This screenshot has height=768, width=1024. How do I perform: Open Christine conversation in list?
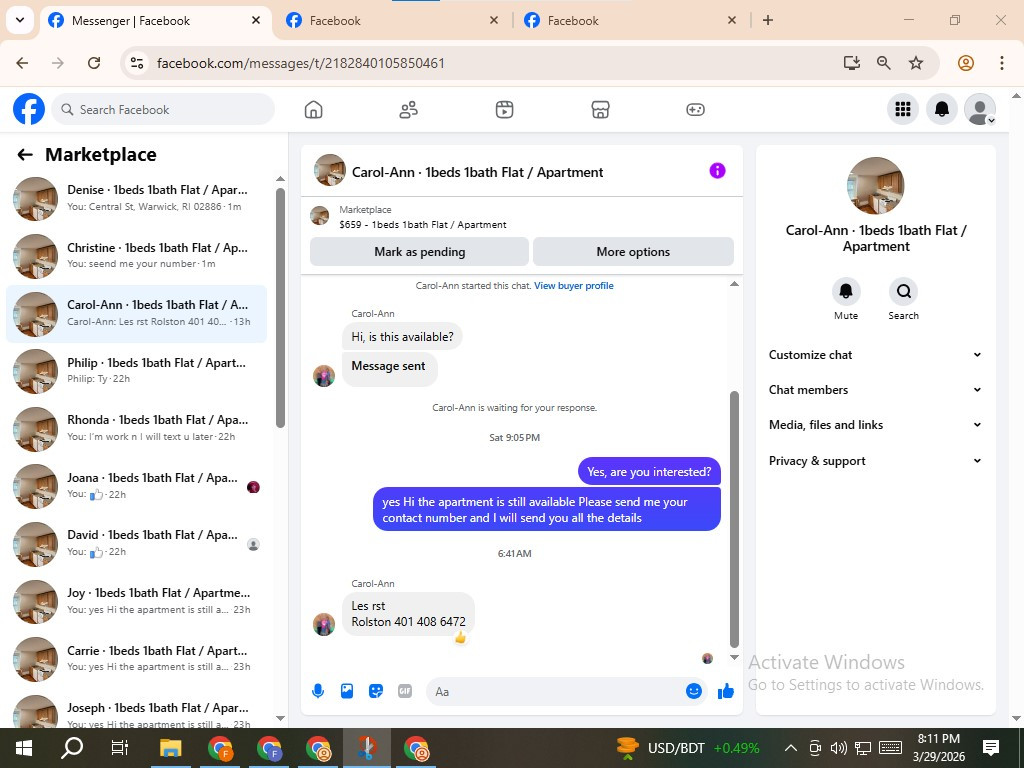click(136, 256)
